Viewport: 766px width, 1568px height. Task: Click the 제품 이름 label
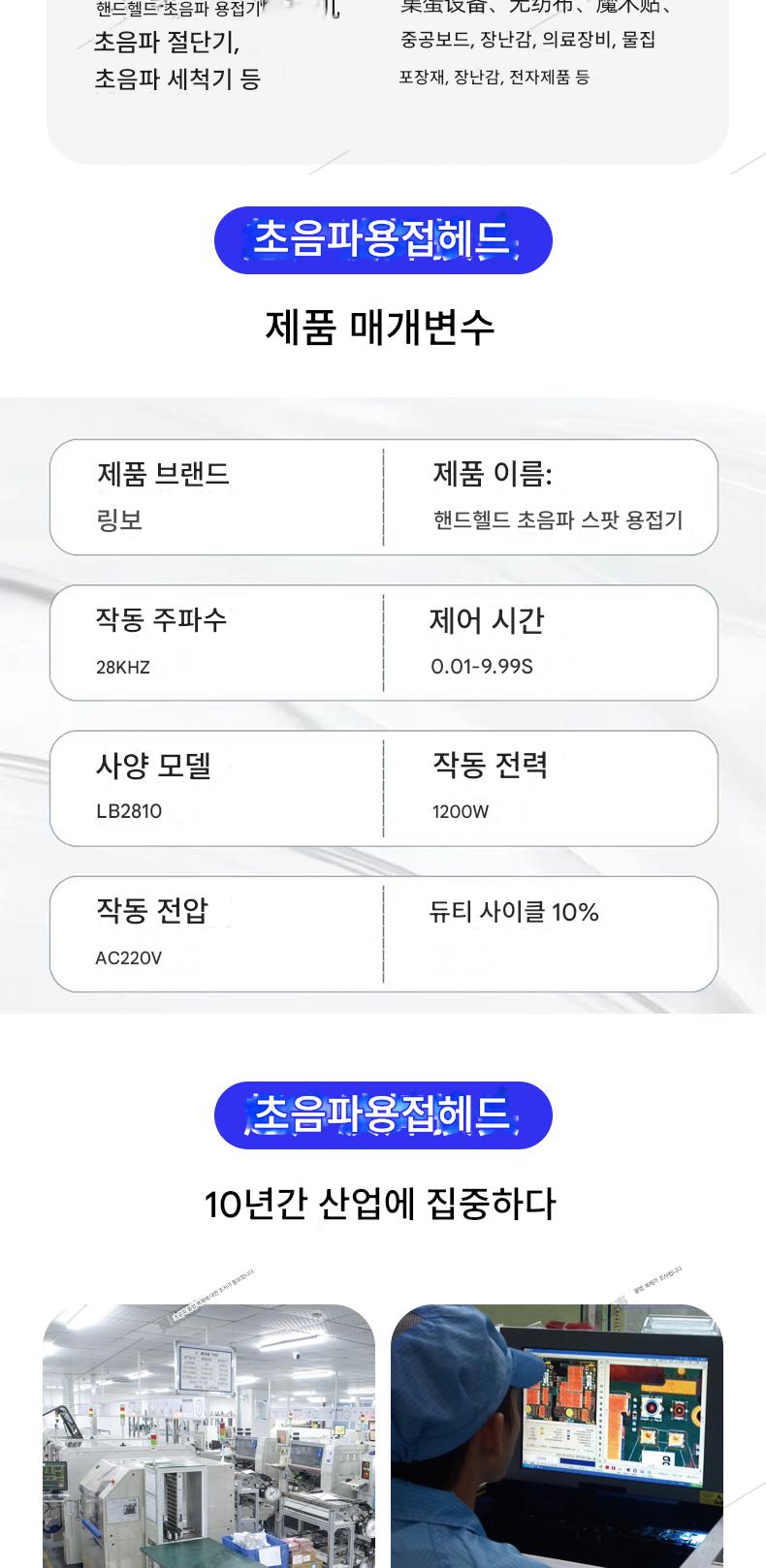(x=492, y=474)
